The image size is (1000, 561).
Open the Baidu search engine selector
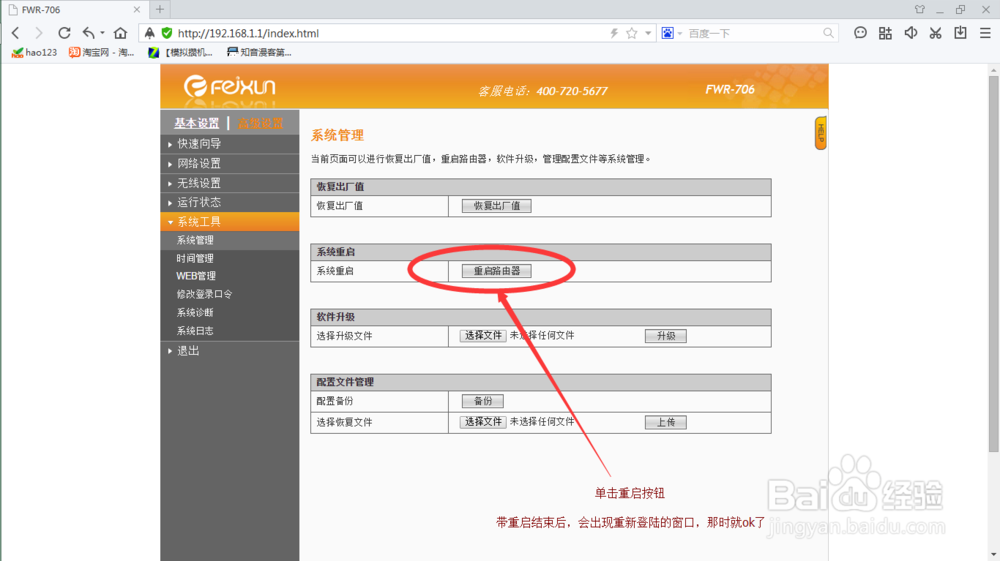pos(672,33)
